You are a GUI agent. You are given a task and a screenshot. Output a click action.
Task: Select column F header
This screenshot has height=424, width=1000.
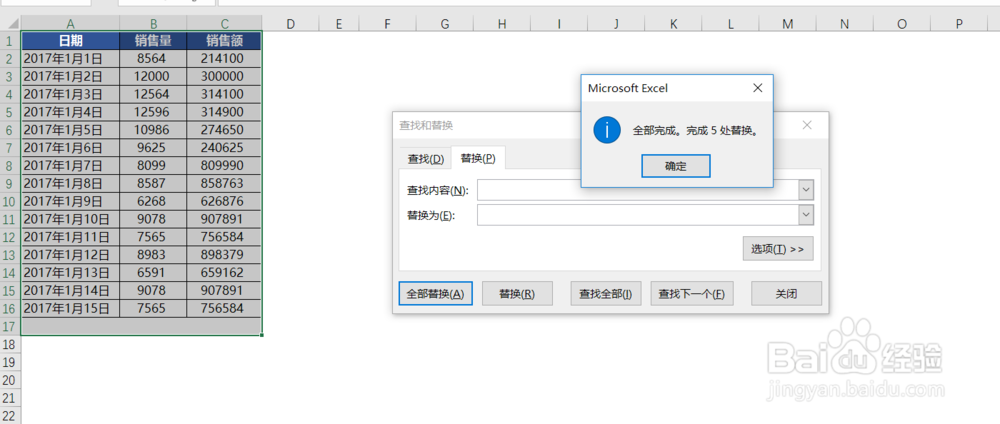[387, 24]
